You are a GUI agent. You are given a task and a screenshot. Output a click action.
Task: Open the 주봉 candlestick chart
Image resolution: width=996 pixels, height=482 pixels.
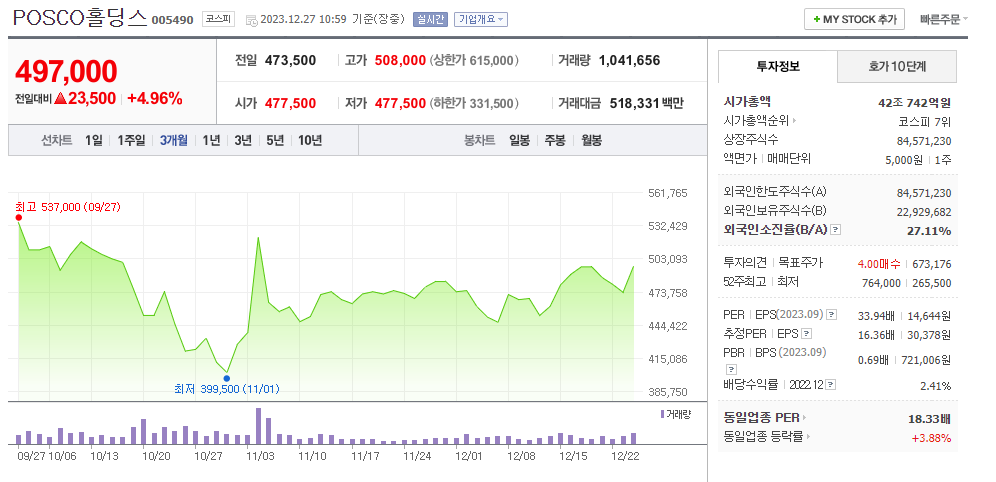(x=555, y=140)
